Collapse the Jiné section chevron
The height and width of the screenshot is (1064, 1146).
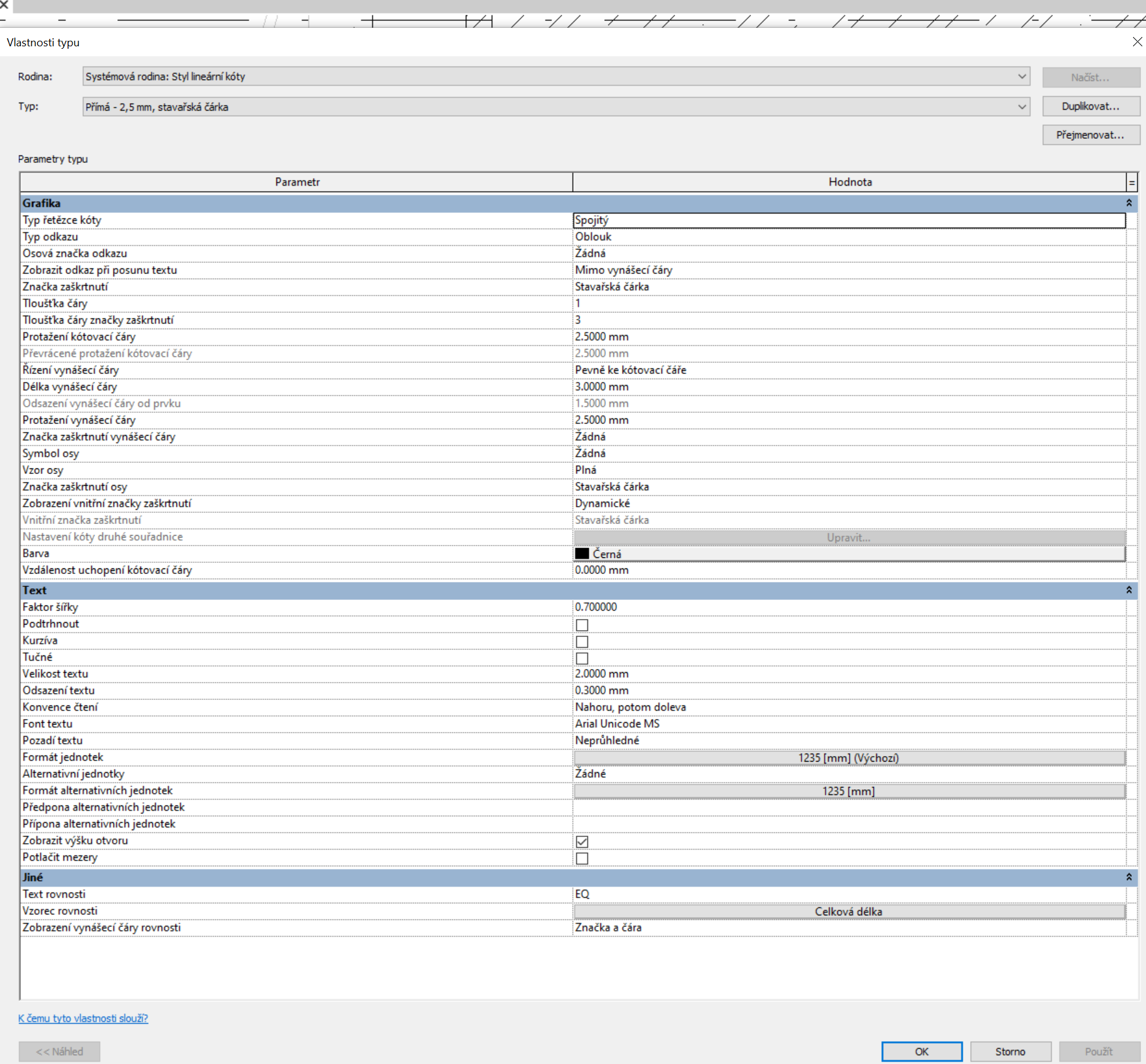(x=1129, y=877)
